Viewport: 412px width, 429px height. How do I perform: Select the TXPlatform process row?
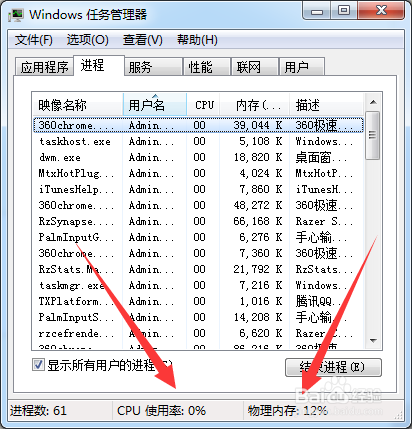tap(198, 301)
